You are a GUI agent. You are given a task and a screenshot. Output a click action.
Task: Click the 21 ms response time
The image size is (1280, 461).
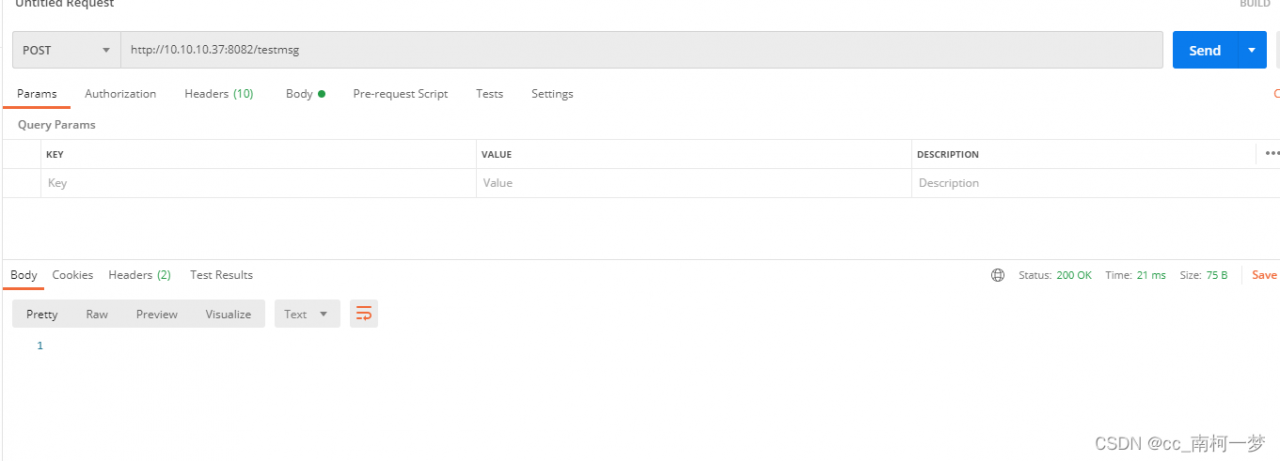click(1151, 275)
